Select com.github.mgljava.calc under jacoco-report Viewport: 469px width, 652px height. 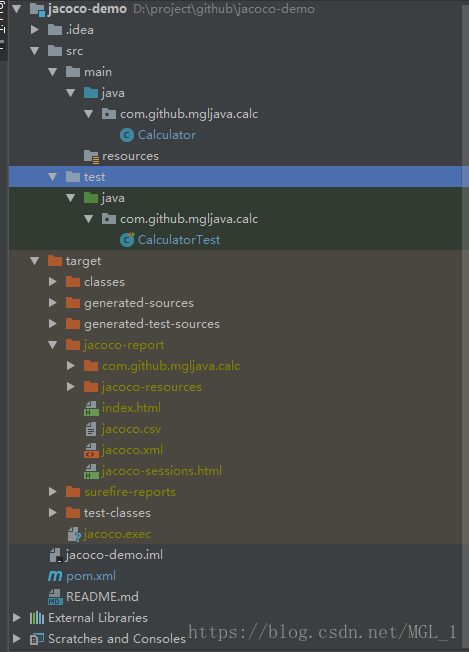pyautogui.click(x=171, y=366)
